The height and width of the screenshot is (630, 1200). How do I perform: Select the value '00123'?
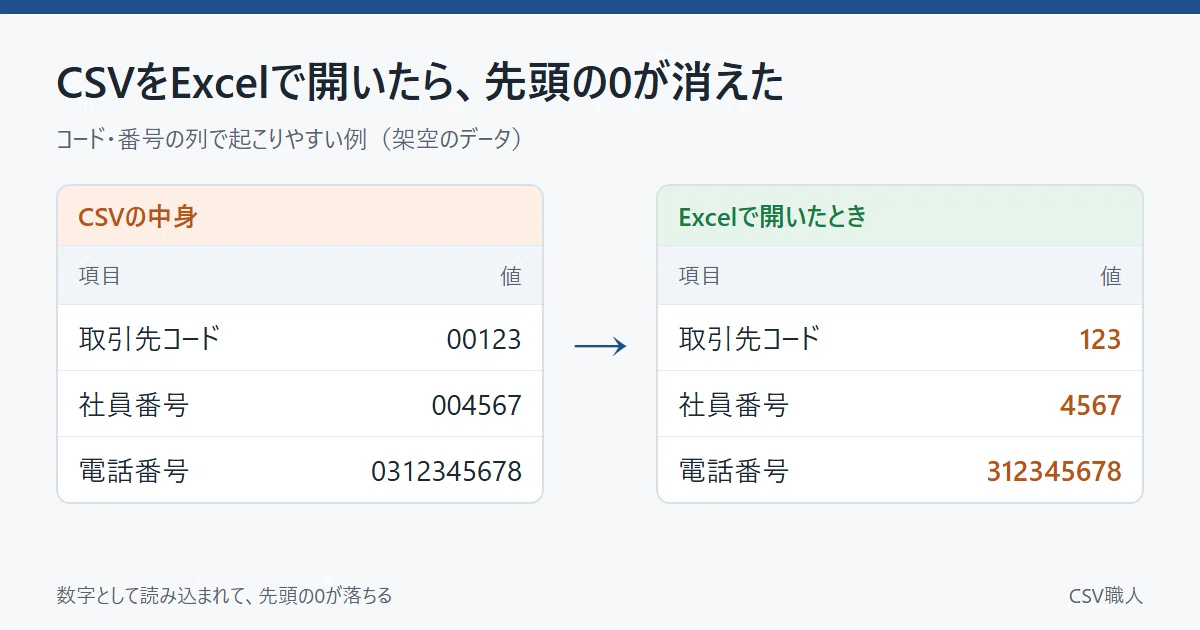click(484, 339)
